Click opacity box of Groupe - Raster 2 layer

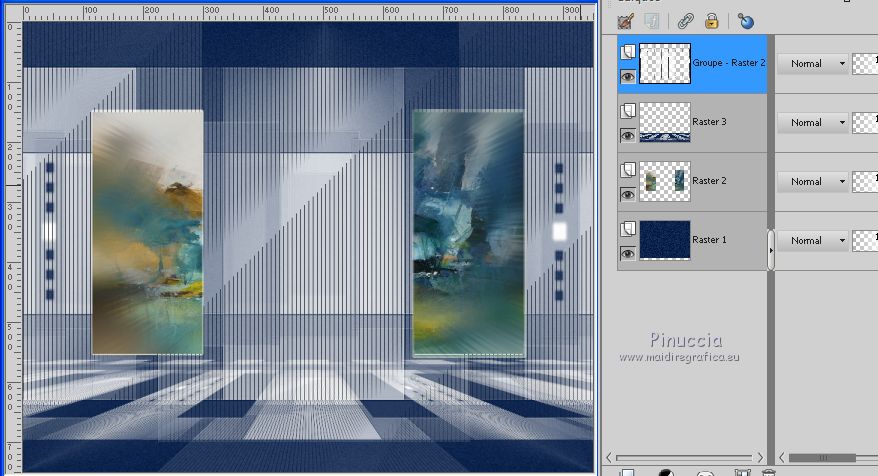865,64
